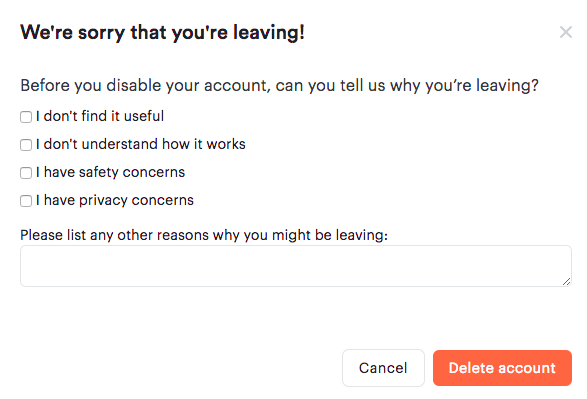The image size is (587, 399).
Task: Click the "I don't find it useful" label text
Action: 100,116
